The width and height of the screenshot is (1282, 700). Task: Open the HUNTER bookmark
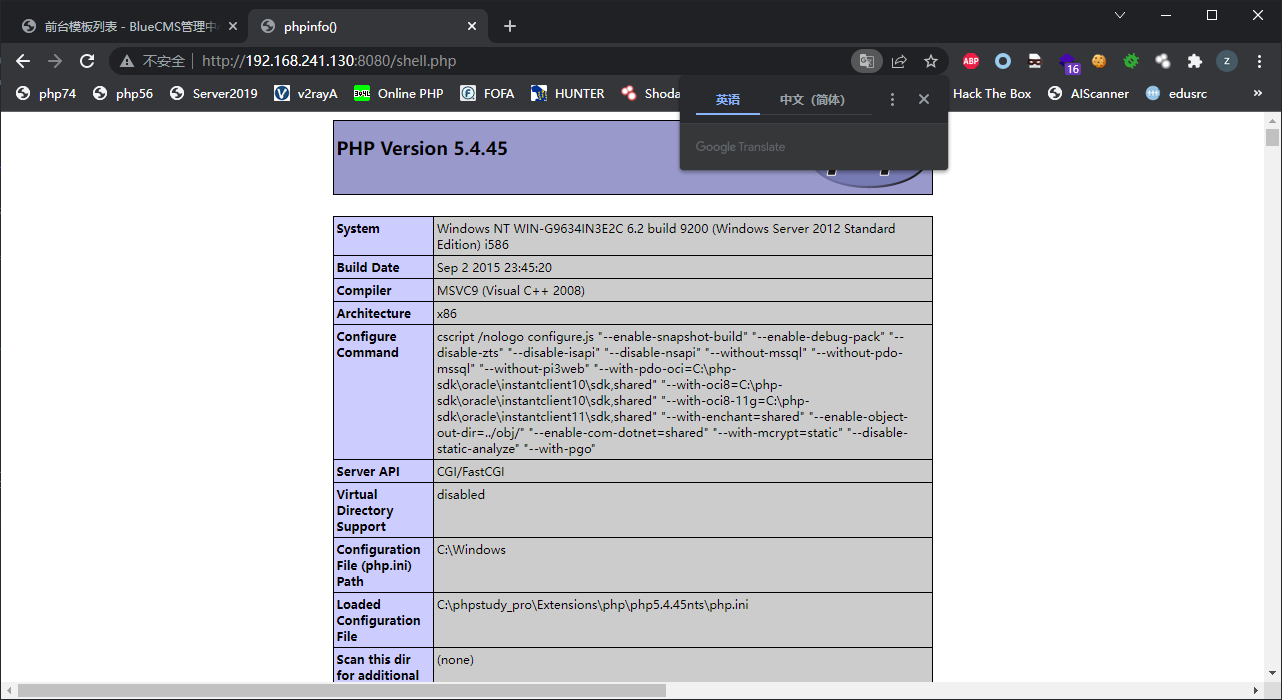pos(568,94)
